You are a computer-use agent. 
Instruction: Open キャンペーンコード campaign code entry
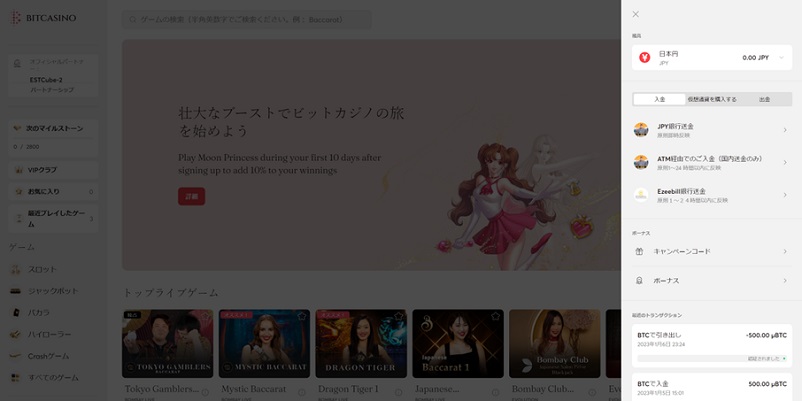pyautogui.click(x=711, y=252)
